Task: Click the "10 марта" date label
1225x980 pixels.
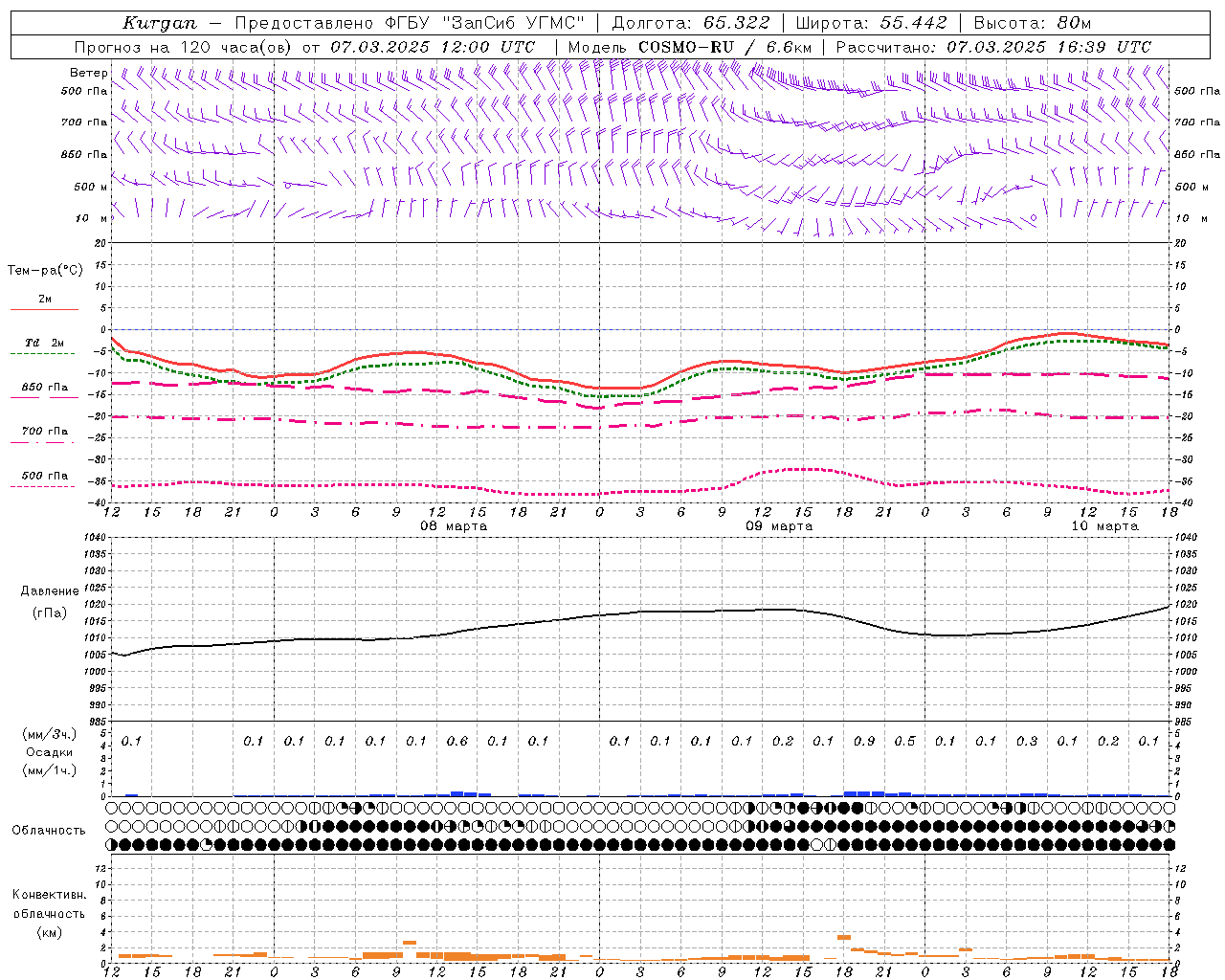Action: [1104, 526]
